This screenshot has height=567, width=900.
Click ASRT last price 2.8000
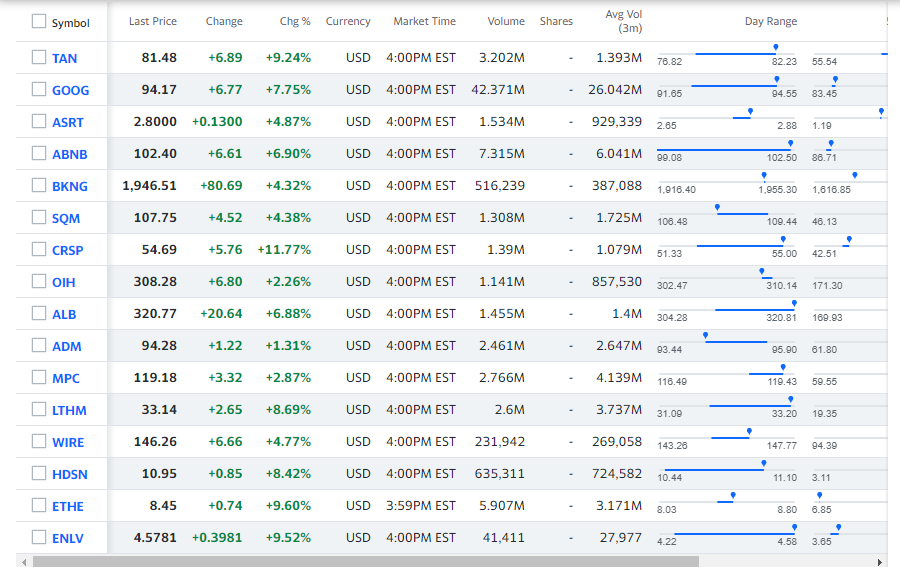point(155,122)
